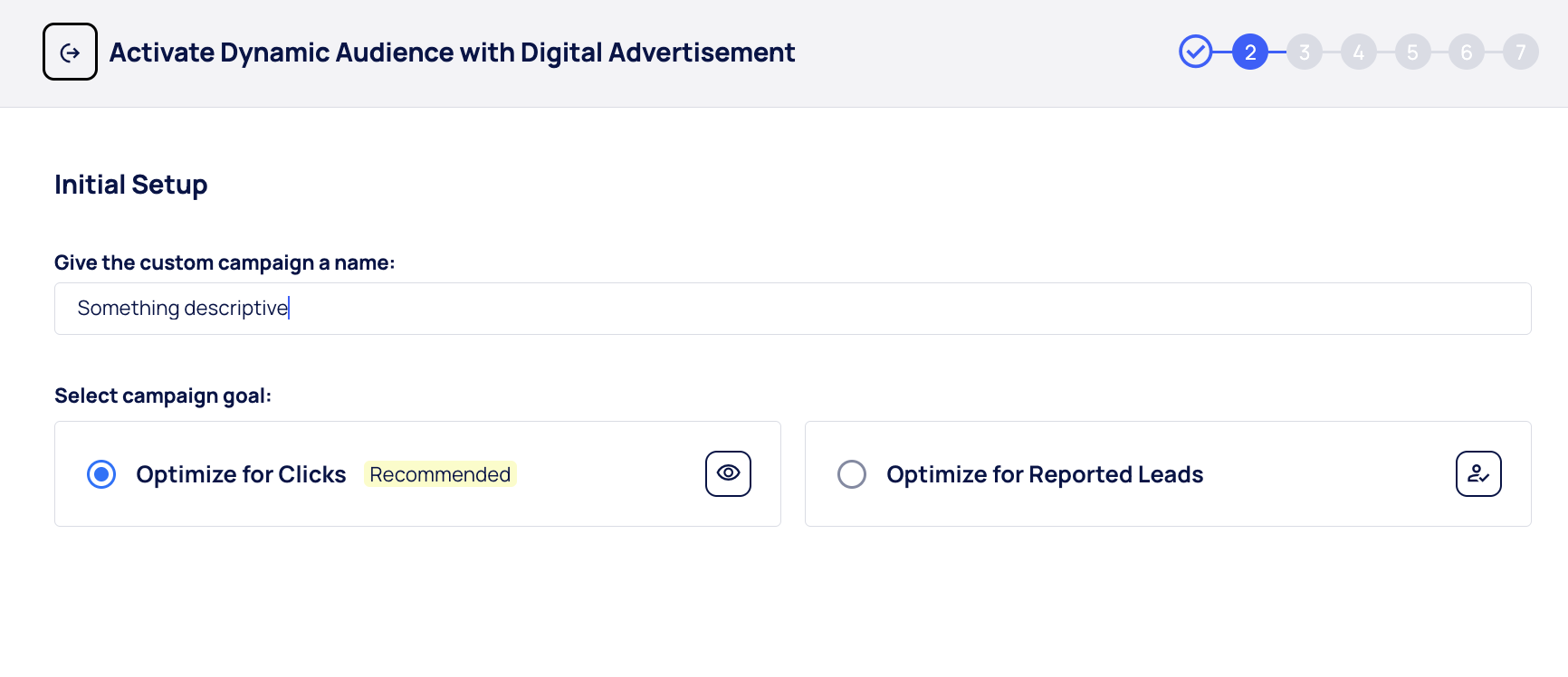Click the campaign name text field
The image size is (1568, 677).
[792, 309]
